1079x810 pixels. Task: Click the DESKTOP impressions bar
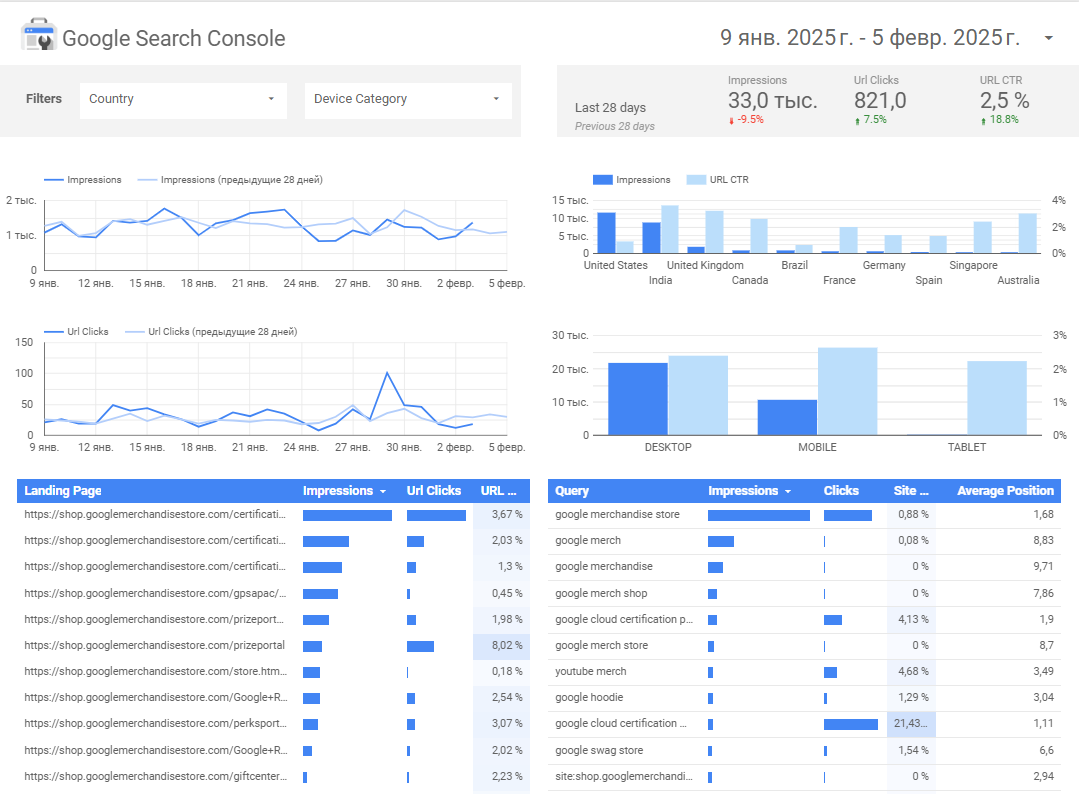pos(637,398)
